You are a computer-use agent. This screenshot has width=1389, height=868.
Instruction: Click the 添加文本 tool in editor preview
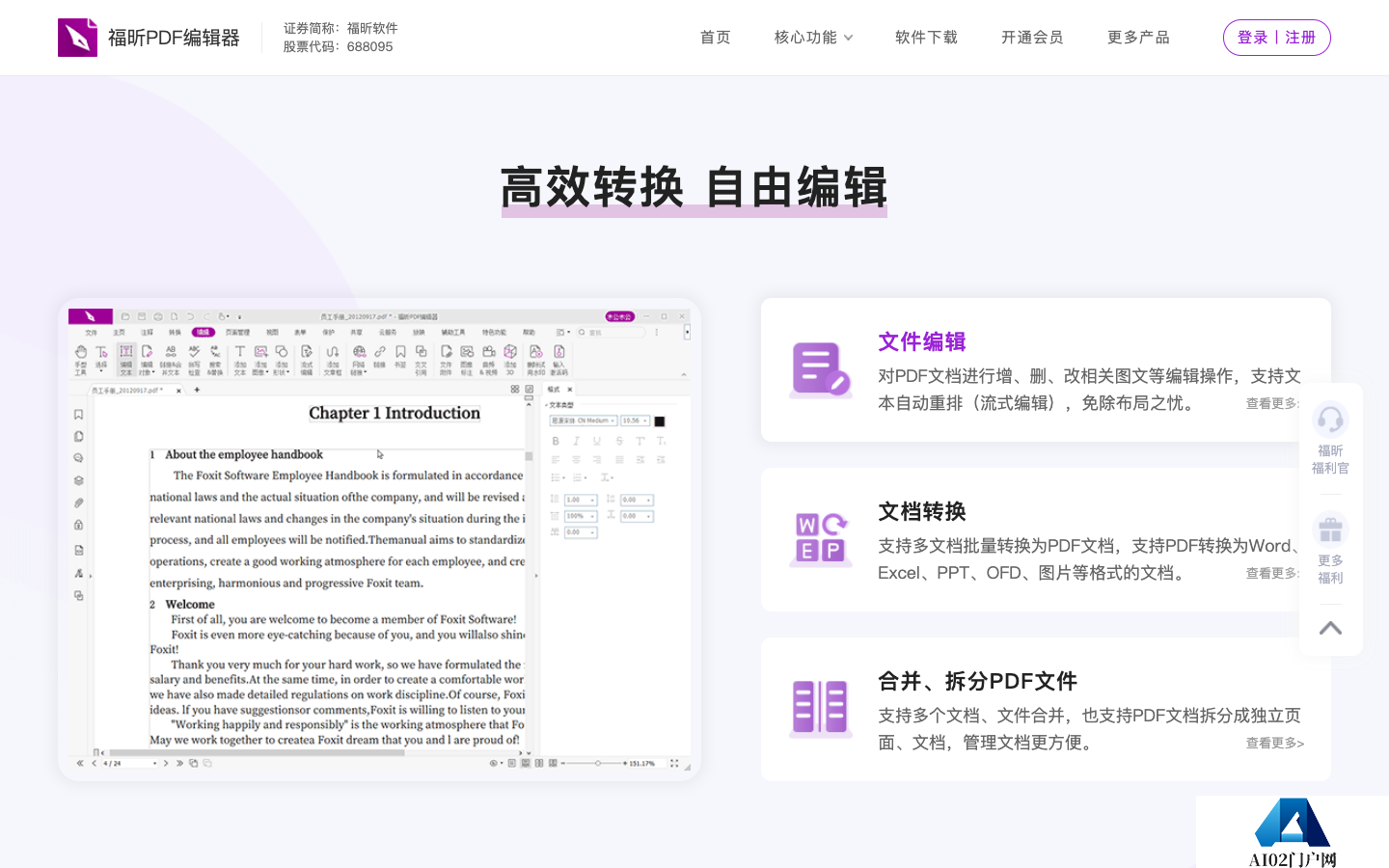[239, 359]
